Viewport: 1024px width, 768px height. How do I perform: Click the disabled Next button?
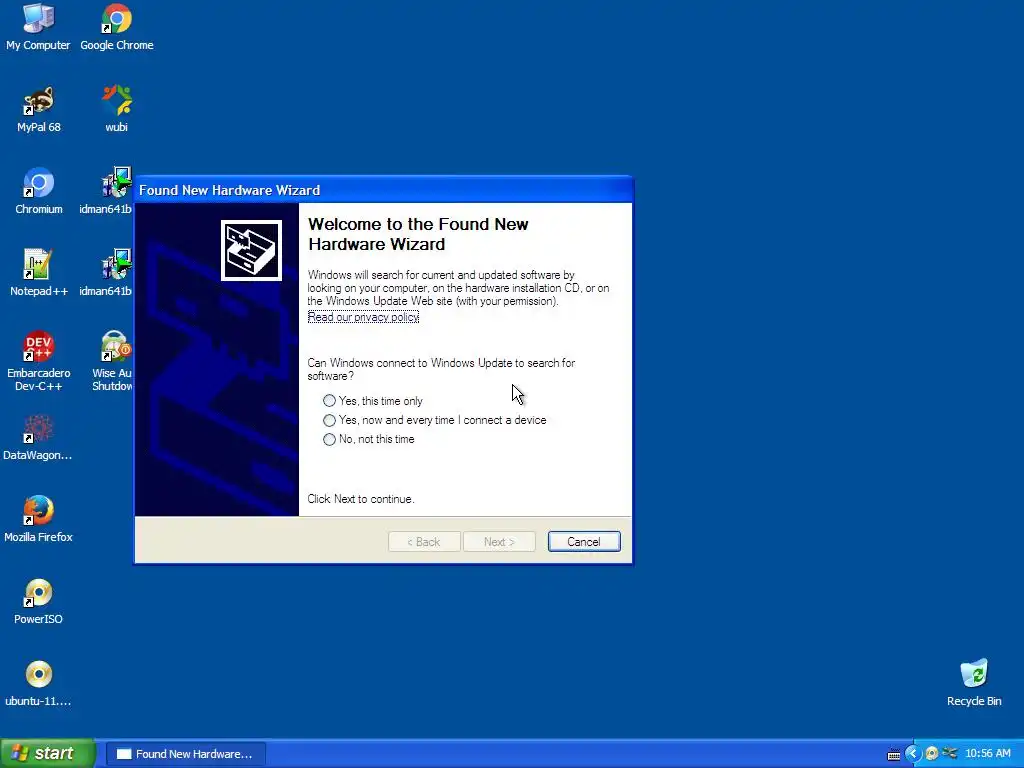(499, 541)
